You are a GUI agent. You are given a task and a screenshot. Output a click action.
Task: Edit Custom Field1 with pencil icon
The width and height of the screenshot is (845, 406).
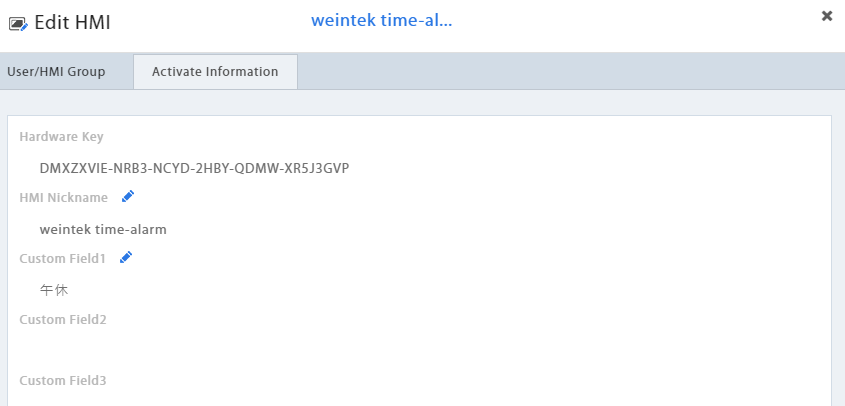pos(126,257)
